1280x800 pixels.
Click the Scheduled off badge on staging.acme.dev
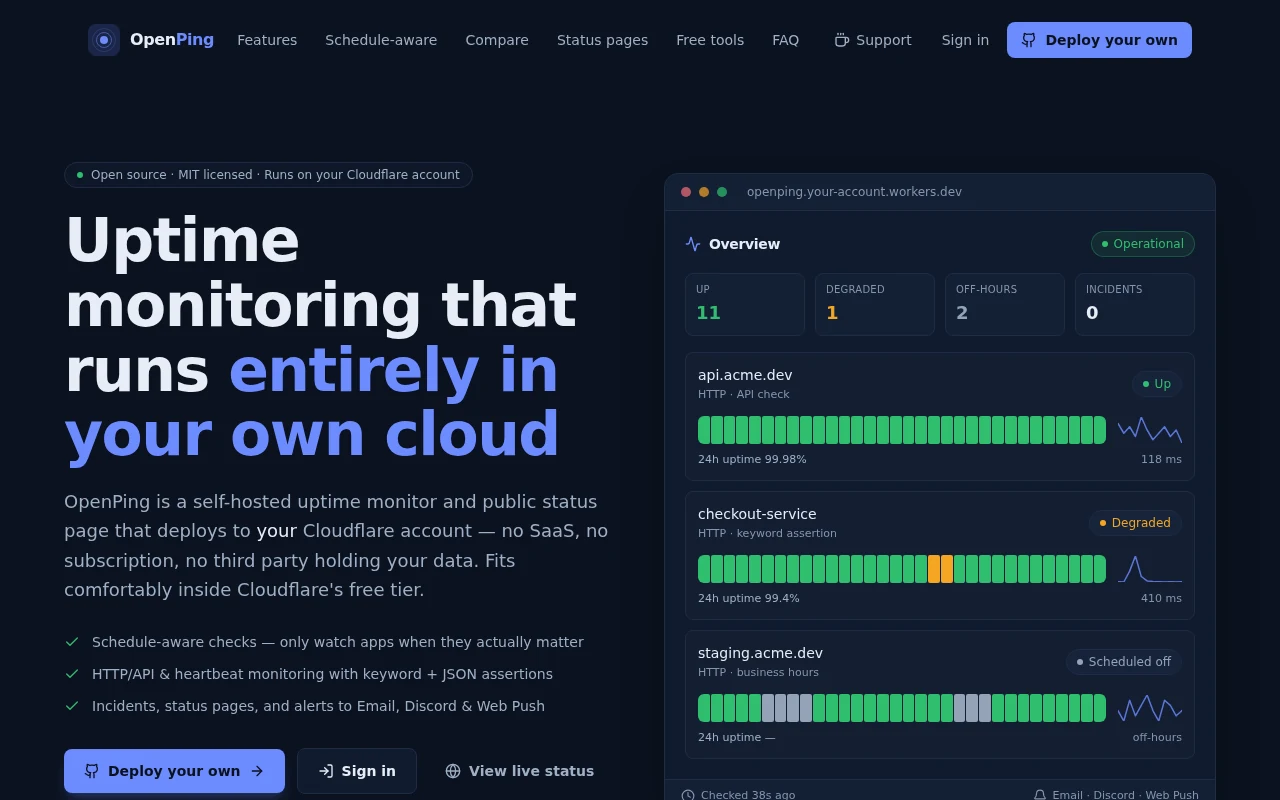[x=1124, y=662]
